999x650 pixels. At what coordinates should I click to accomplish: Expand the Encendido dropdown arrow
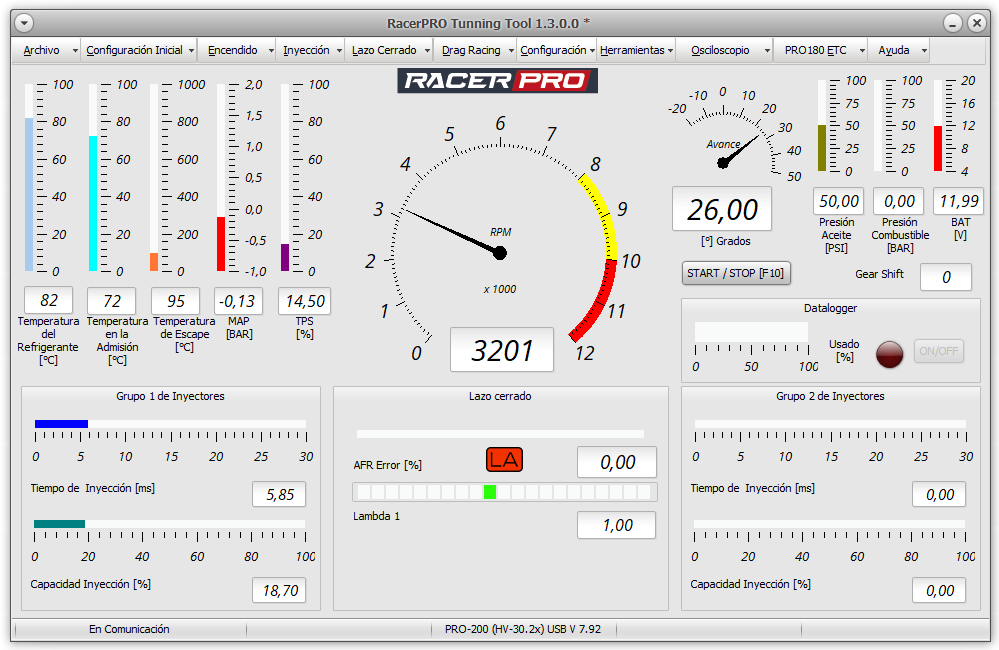point(271,50)
